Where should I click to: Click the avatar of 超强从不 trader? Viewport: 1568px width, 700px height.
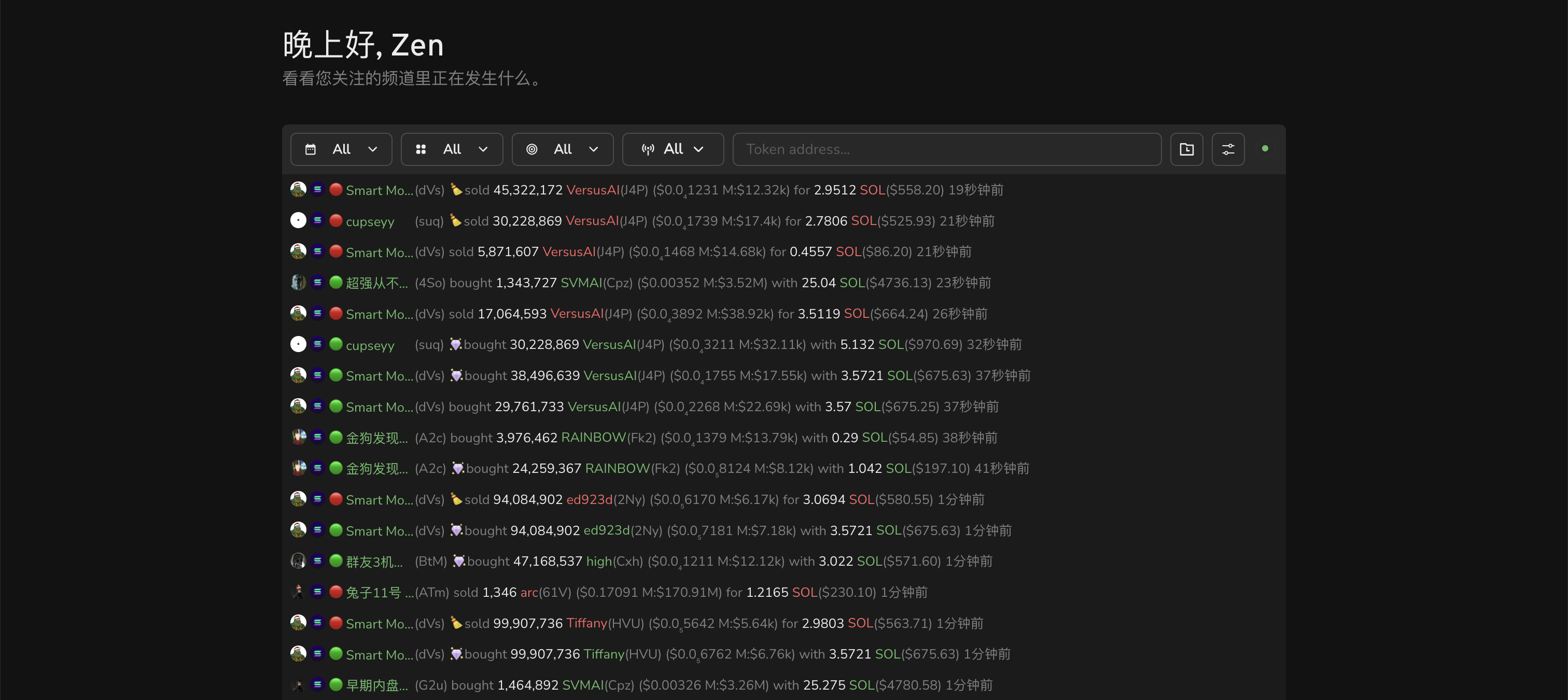298,283
